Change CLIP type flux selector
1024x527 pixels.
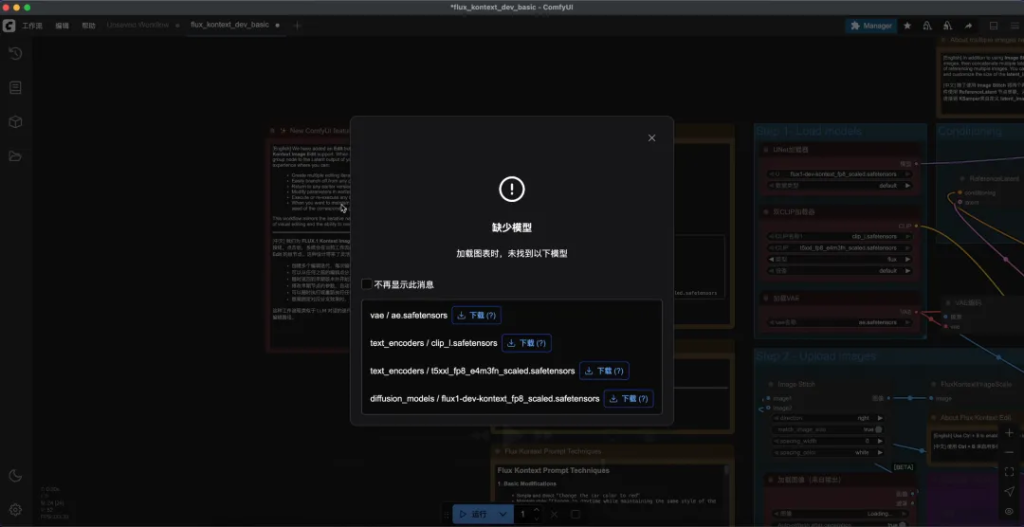840,259
